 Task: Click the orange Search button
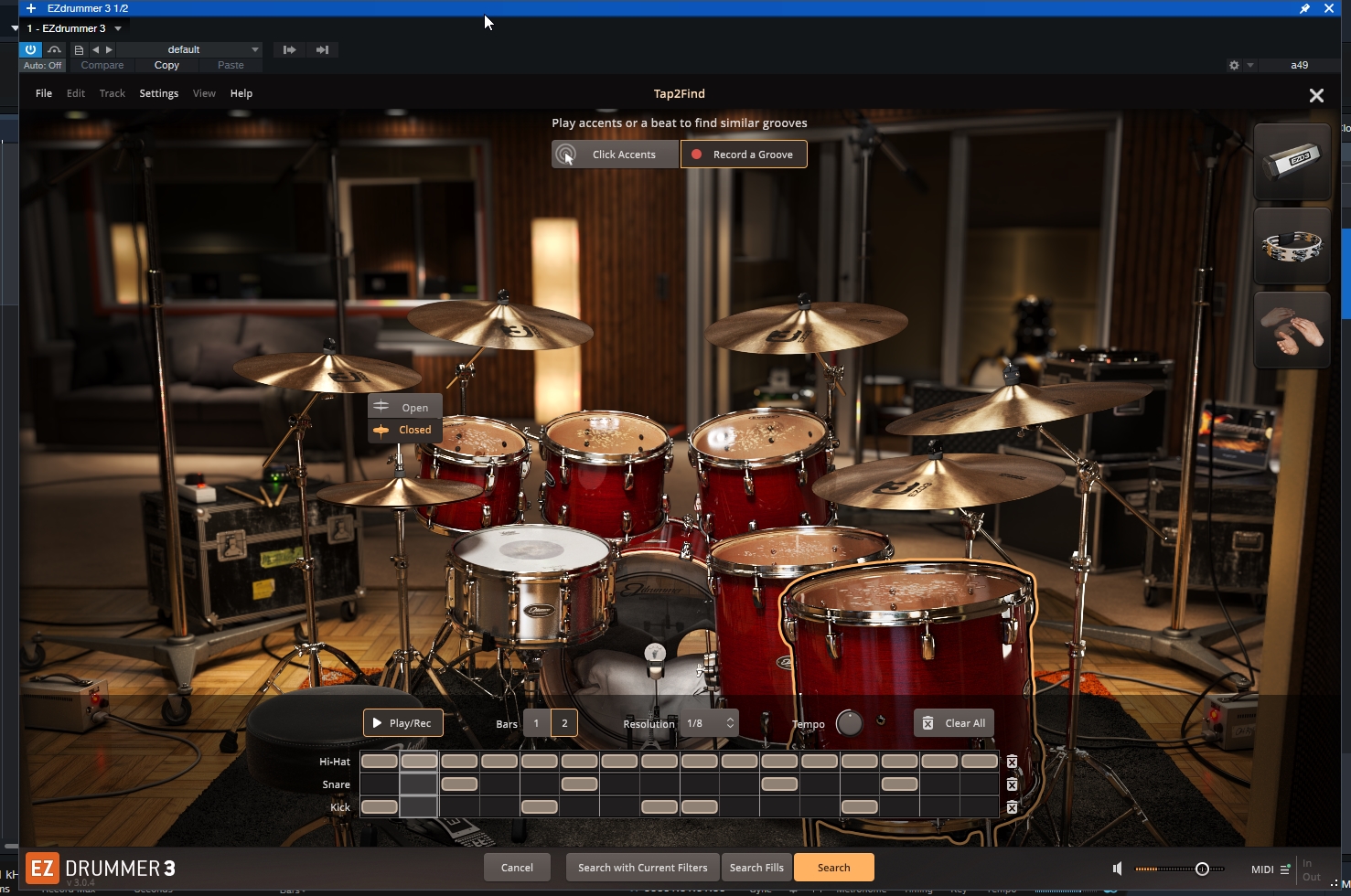833,868
